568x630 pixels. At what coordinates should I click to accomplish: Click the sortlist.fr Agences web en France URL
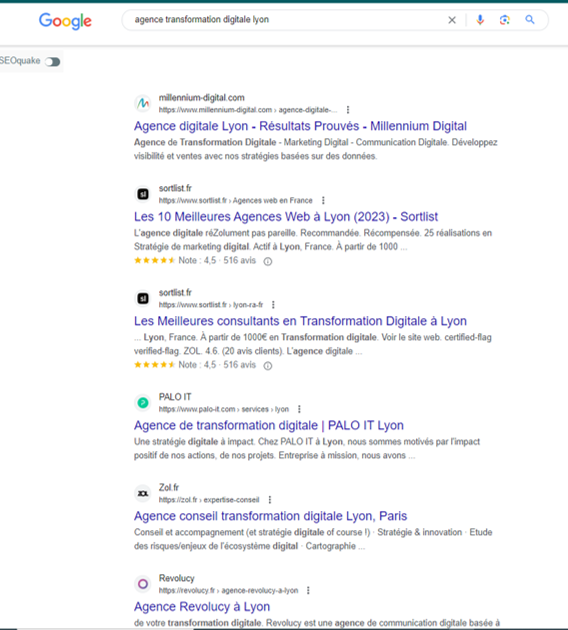coord(235,200)
